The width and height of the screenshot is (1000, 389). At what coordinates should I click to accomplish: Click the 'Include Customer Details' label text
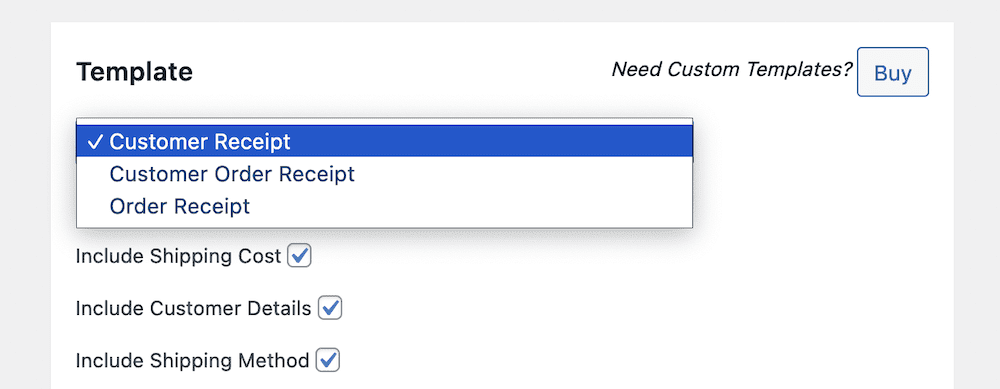pyautogui.click(x=193, y=309)
